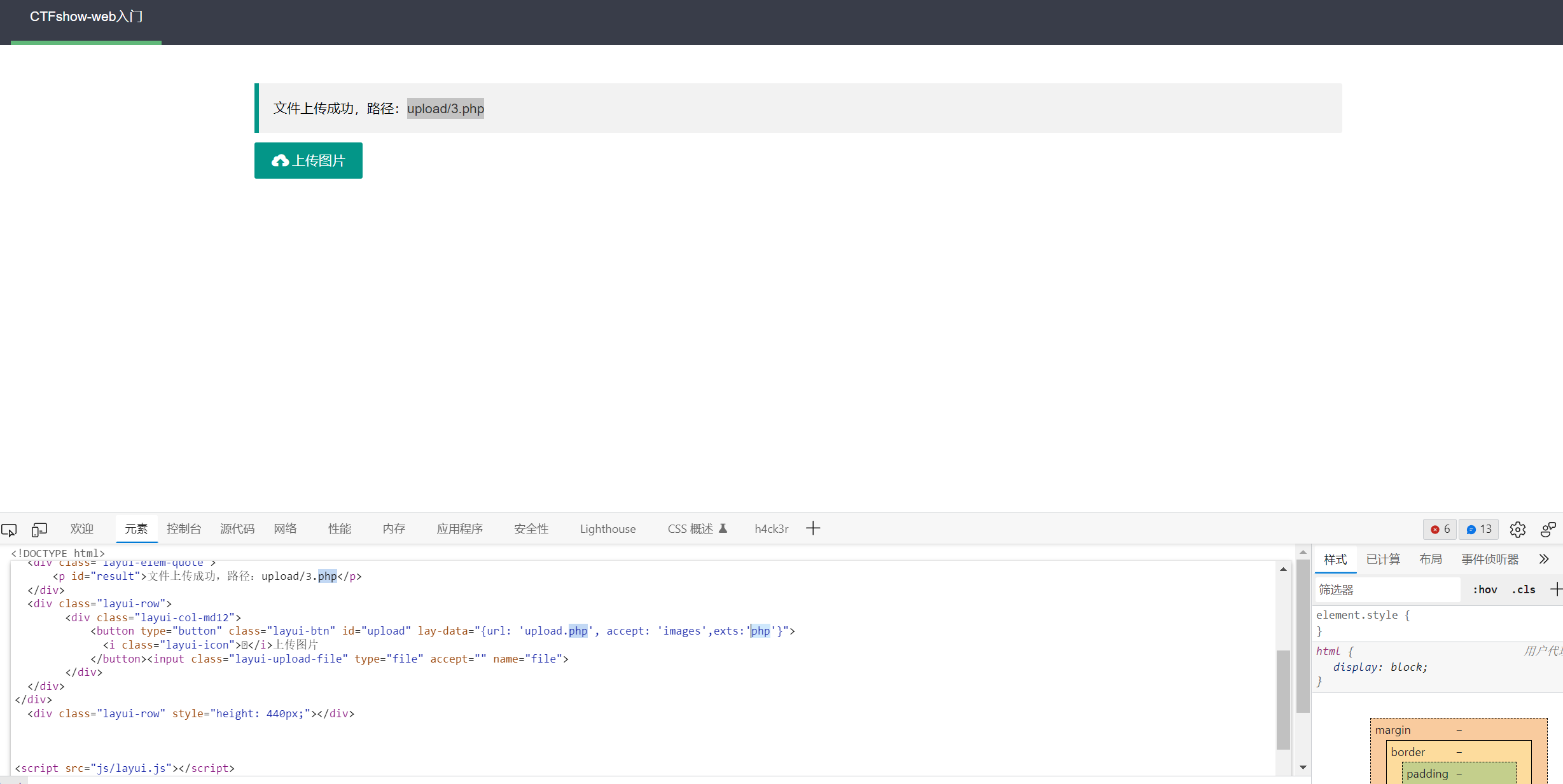Open the 网络 network tab
Viewport: 1563px width, 784px height.
click(x=286, y=528)
